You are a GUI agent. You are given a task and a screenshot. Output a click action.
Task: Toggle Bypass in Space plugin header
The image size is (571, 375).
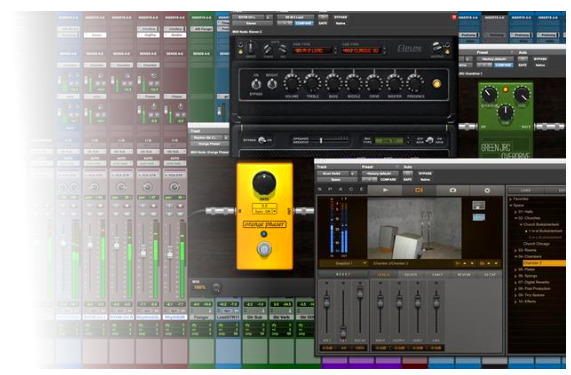click(x=425, y=173)
